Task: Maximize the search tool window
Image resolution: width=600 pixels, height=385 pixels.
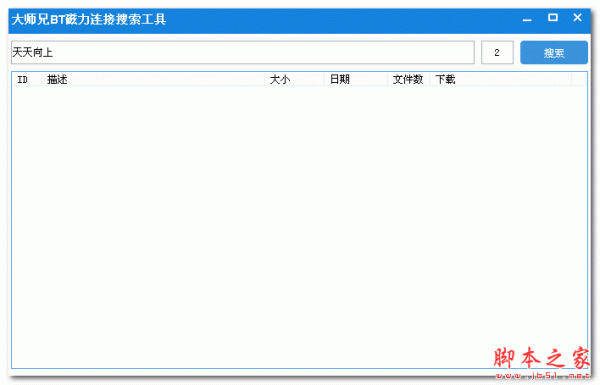Action: coord(553,18)
